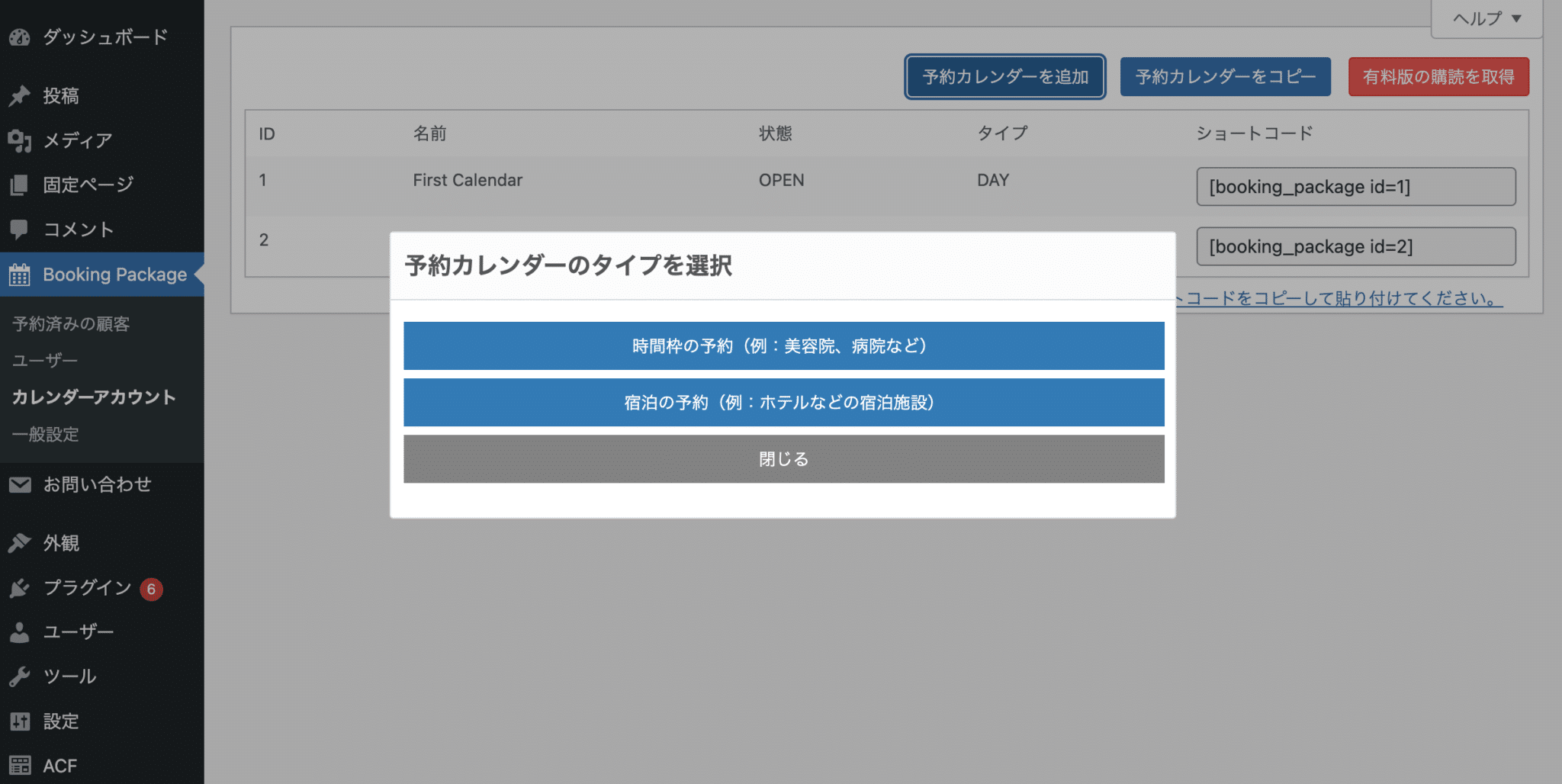Click the pages icon beside 固定ページ
This screenshot has width=1562, height=784.
coord(20,185)
